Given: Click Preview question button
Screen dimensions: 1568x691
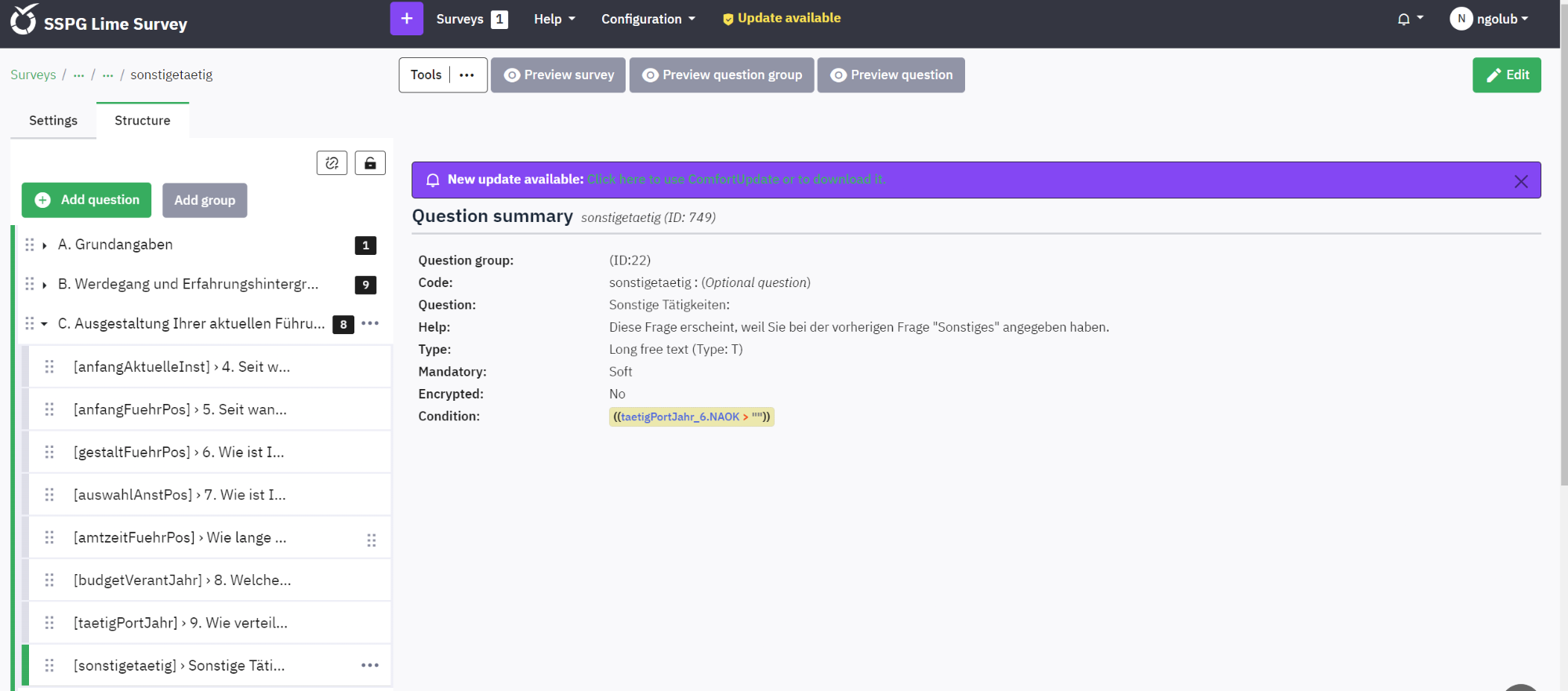Looking at the screenshot, I should pos(891,75).
